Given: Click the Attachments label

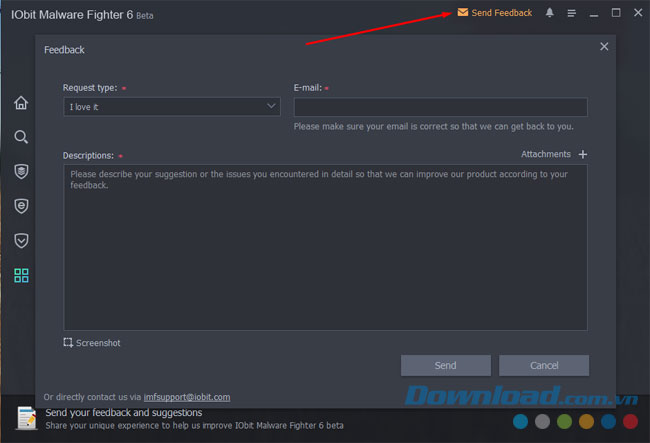Looking at the screenshot, I should pos(546,154).
